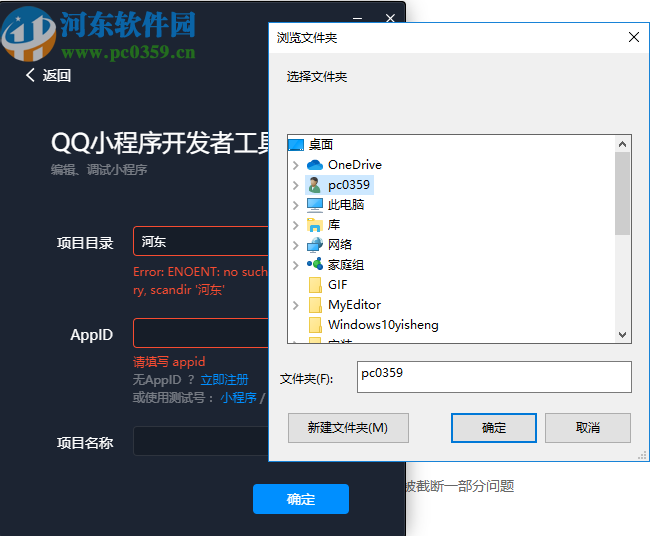Click 取消 to cancel folder browsing
This screenshot has height=536, width=671.
tap(588, 428)
